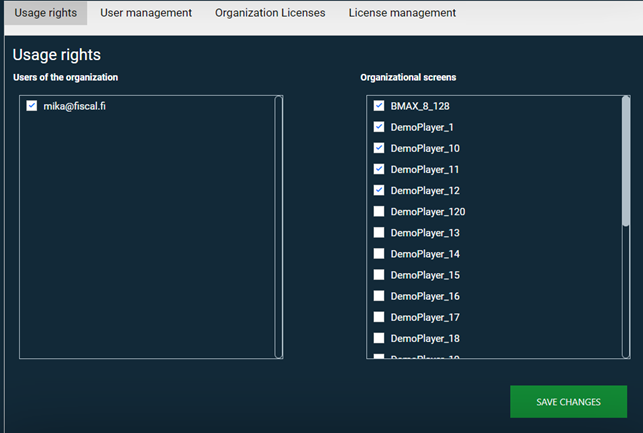
Task: Tick the DemoPlayer_14 checkbox
Action: [x=379, y=253]
